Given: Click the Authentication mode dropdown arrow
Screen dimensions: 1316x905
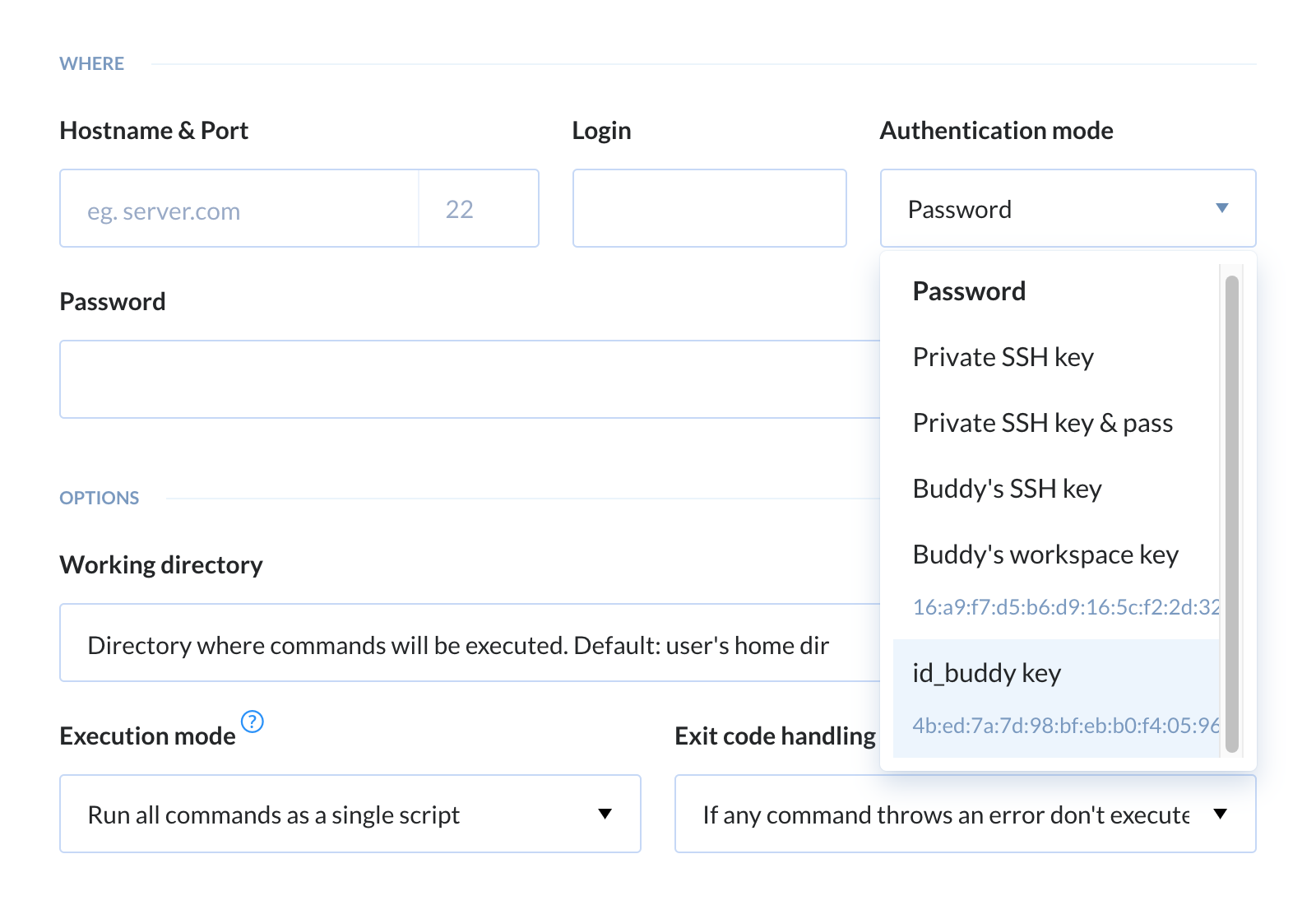Looking at the screenshot, I should (1222, 208).
